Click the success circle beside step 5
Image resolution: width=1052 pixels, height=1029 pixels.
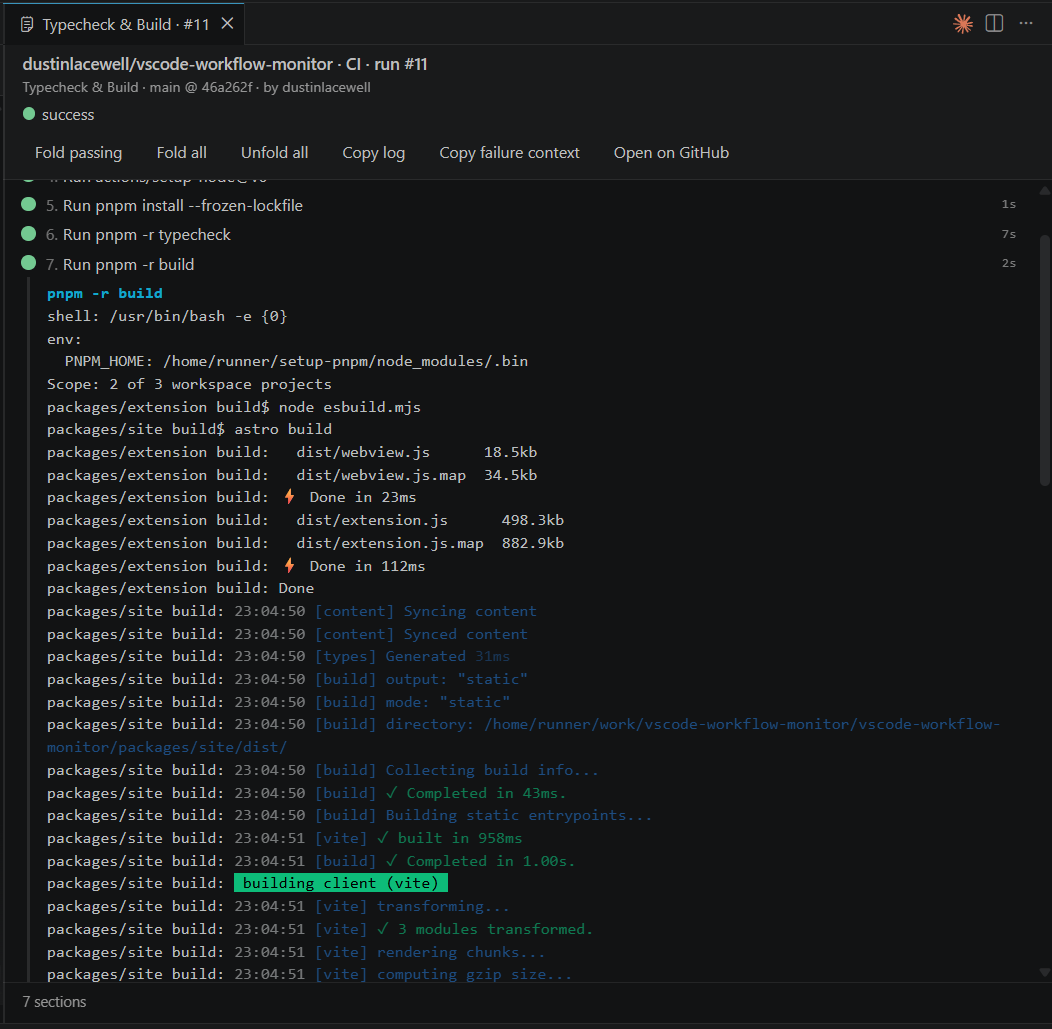28,206
